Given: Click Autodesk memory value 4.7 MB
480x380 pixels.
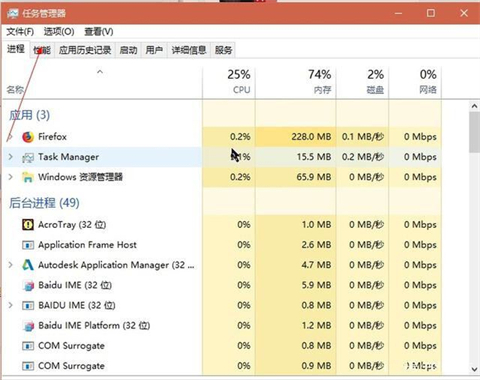Looking at the screenshot, I should tap(317, 265).
